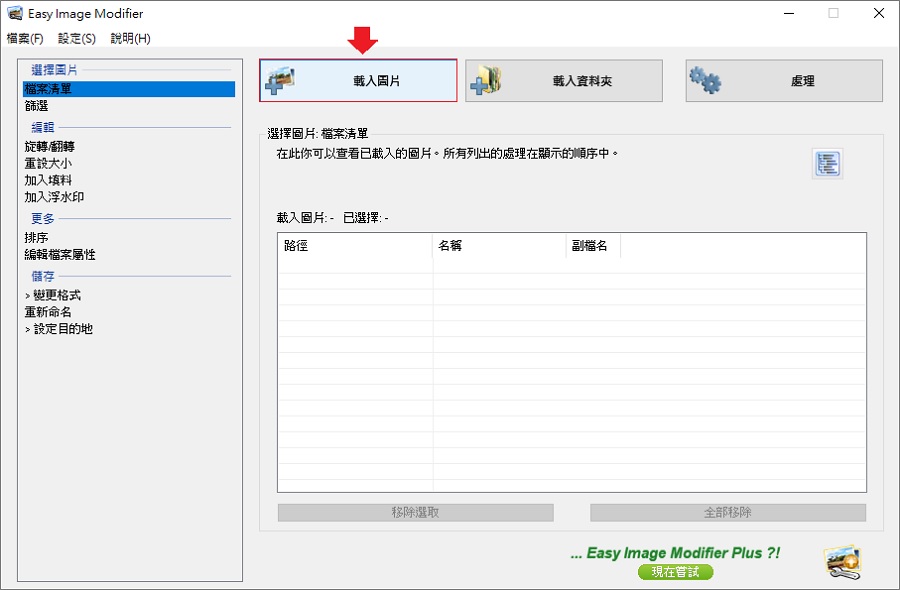900x590 pixels.
Task: Open the 加入填料 padding option
Action: pyautogui.click(x=48, y=180)
